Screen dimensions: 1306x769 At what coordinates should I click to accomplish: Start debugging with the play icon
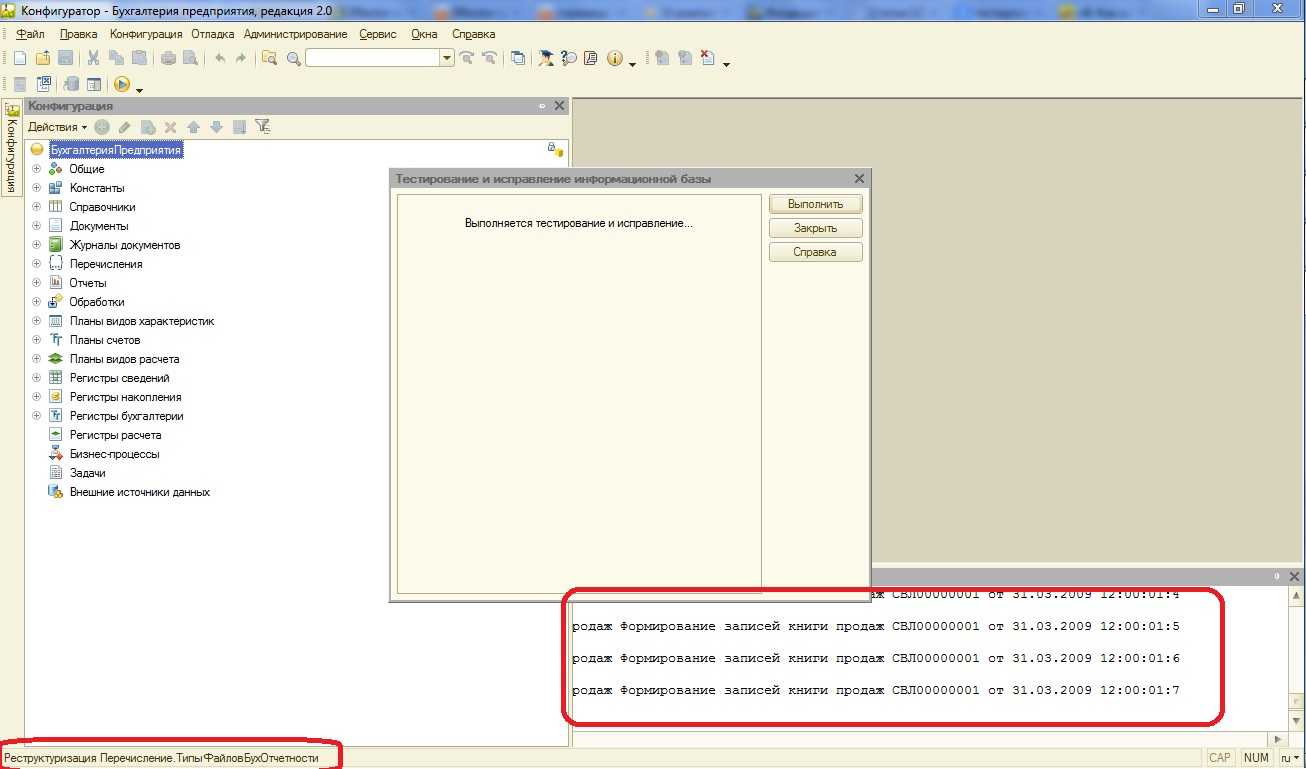coord(122,85)
